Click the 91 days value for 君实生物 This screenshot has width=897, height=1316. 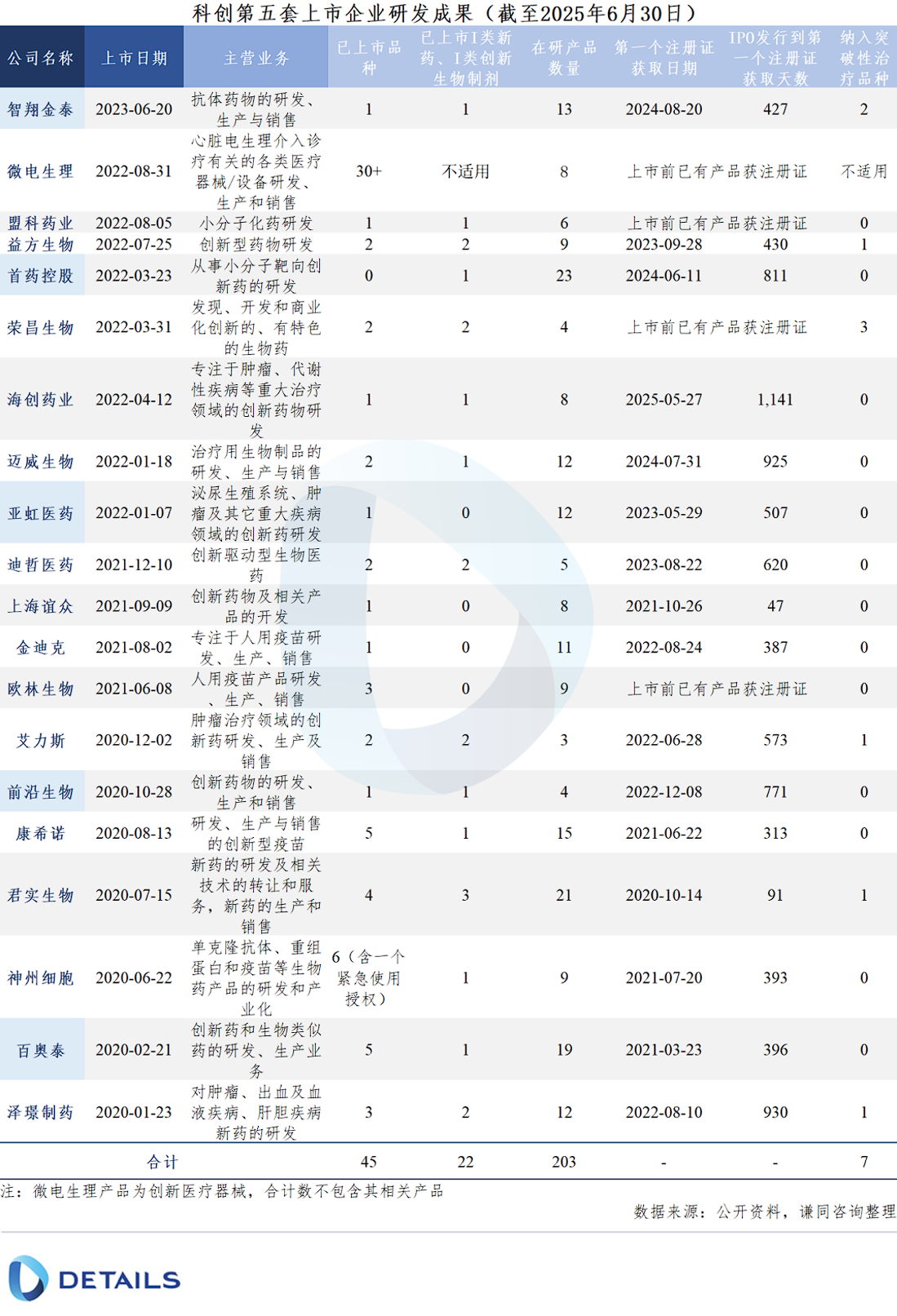tap(775, 895)
